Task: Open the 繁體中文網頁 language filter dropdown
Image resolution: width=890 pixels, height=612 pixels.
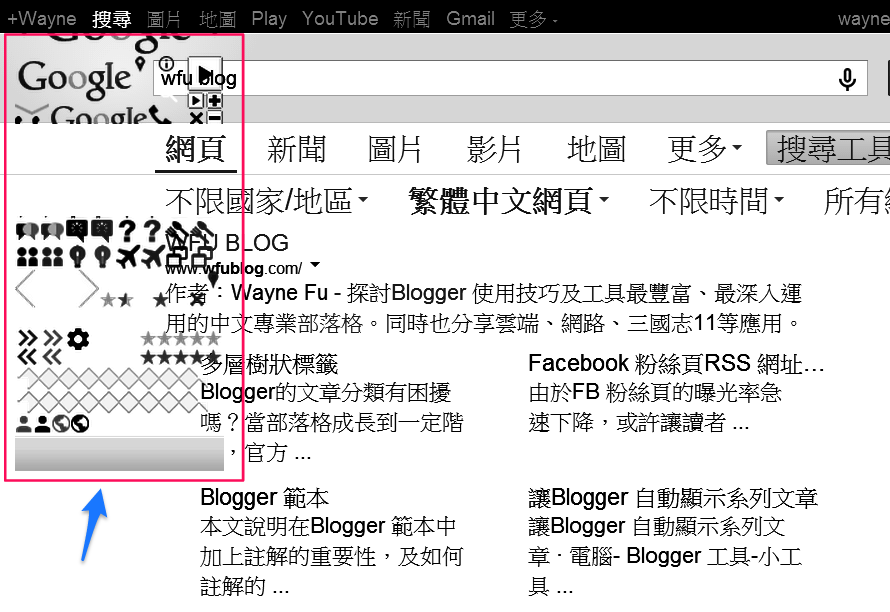Action: 509,201
